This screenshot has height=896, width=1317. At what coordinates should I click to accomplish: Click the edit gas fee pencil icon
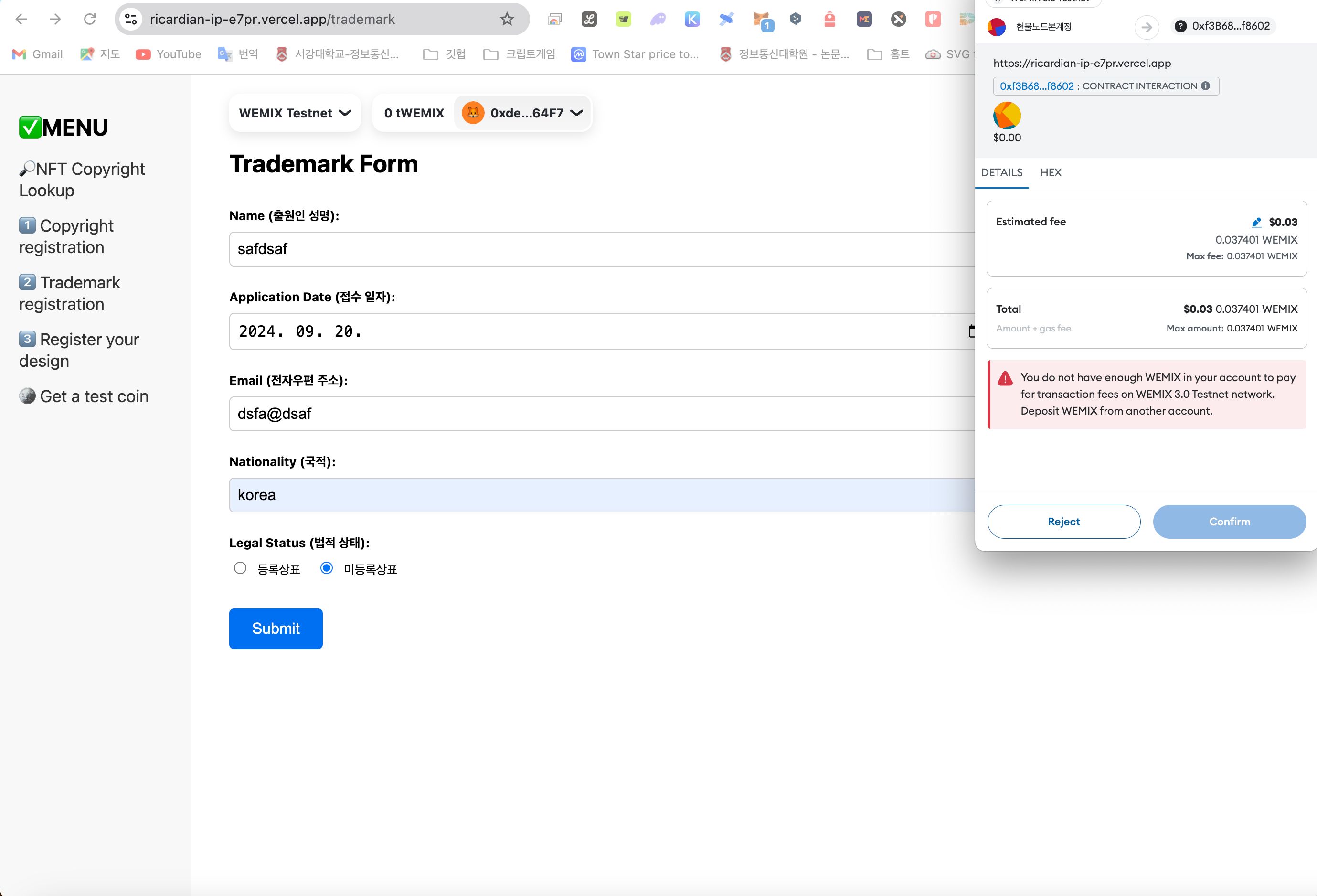tap(1256, 222)
